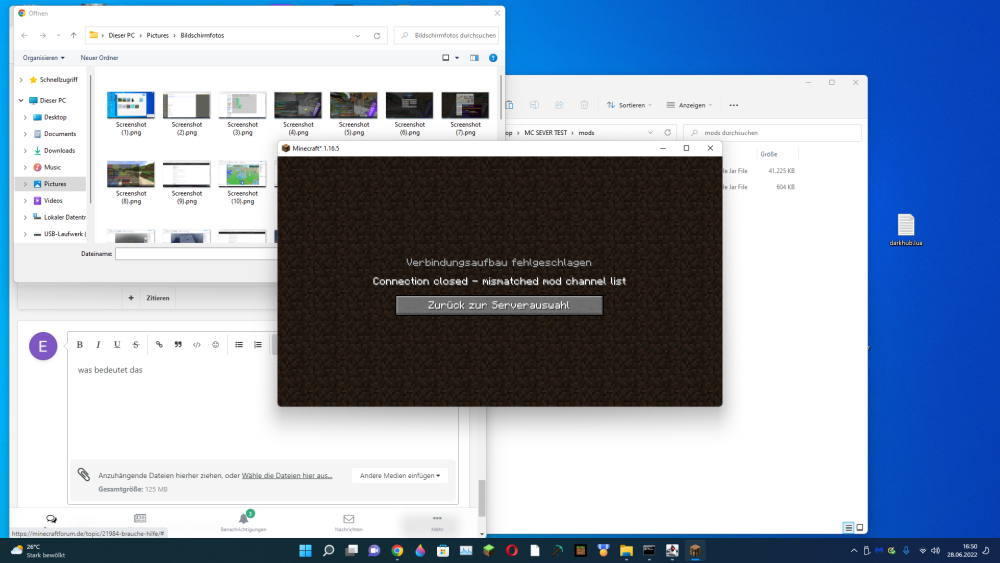Image resolution: width=1000 pixels, height=563 pixels.
Task: Expand the Videos node in the tree
Action: [26, 201]
